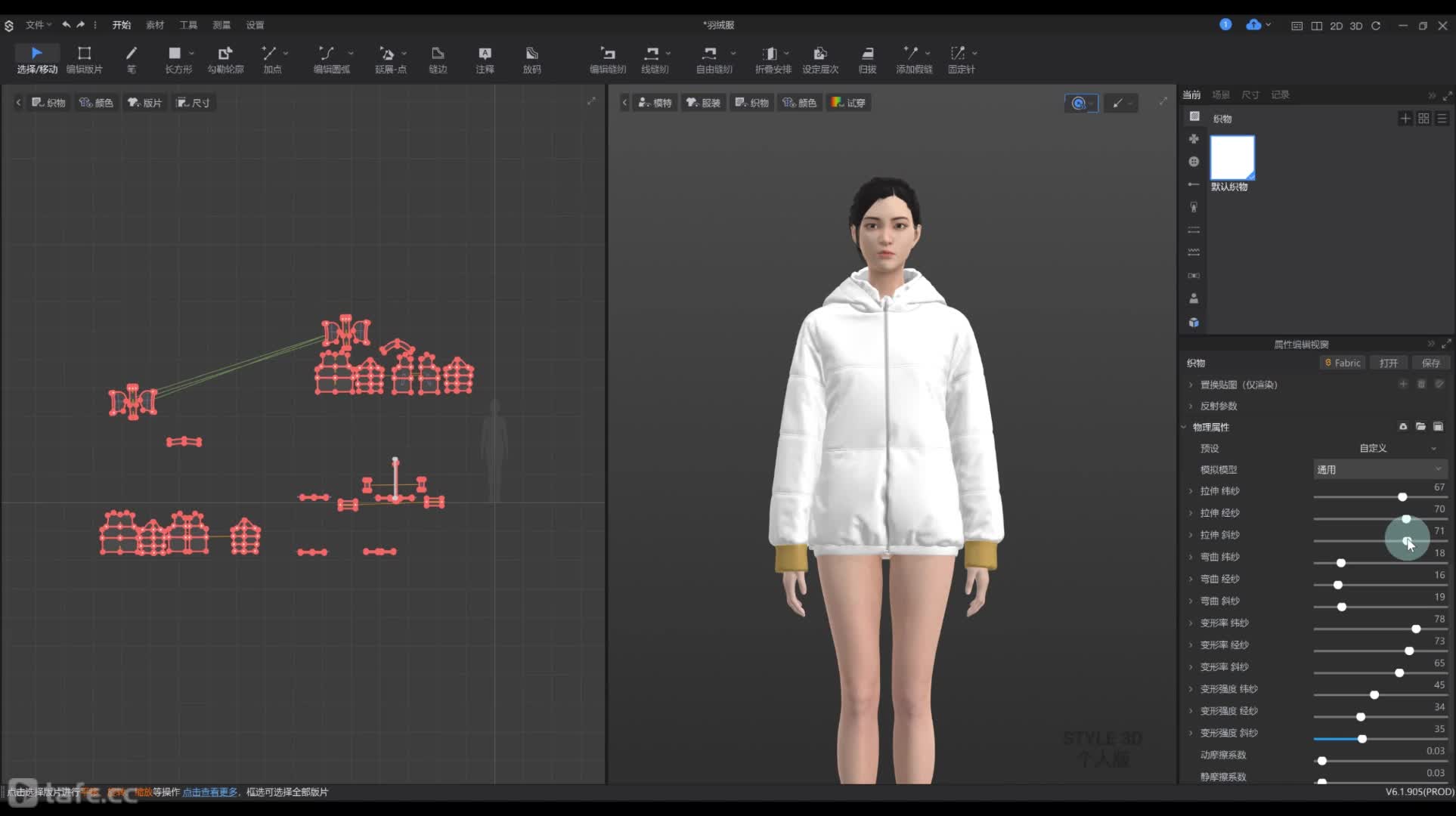Switch to 3D only view
Image resolution: width=1456 pixels, height=816 pixels.
coord(1356,26)
